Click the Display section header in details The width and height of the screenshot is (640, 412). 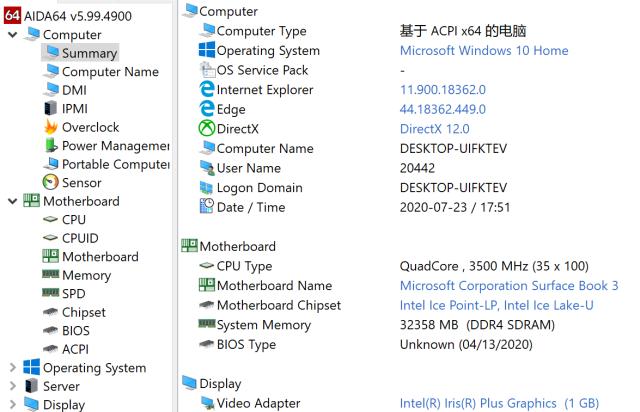coord(220,384)
